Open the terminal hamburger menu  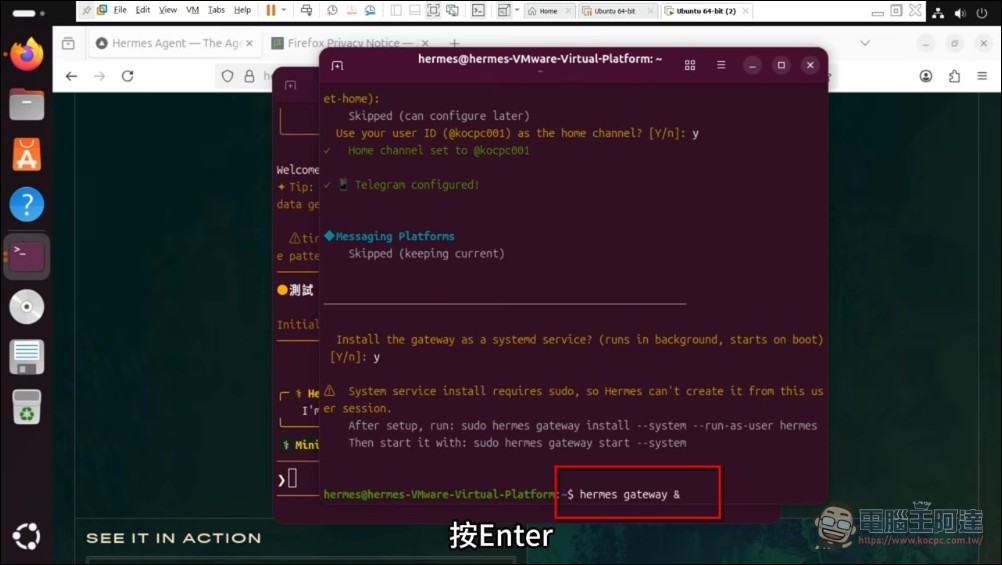tap(721, 65)
